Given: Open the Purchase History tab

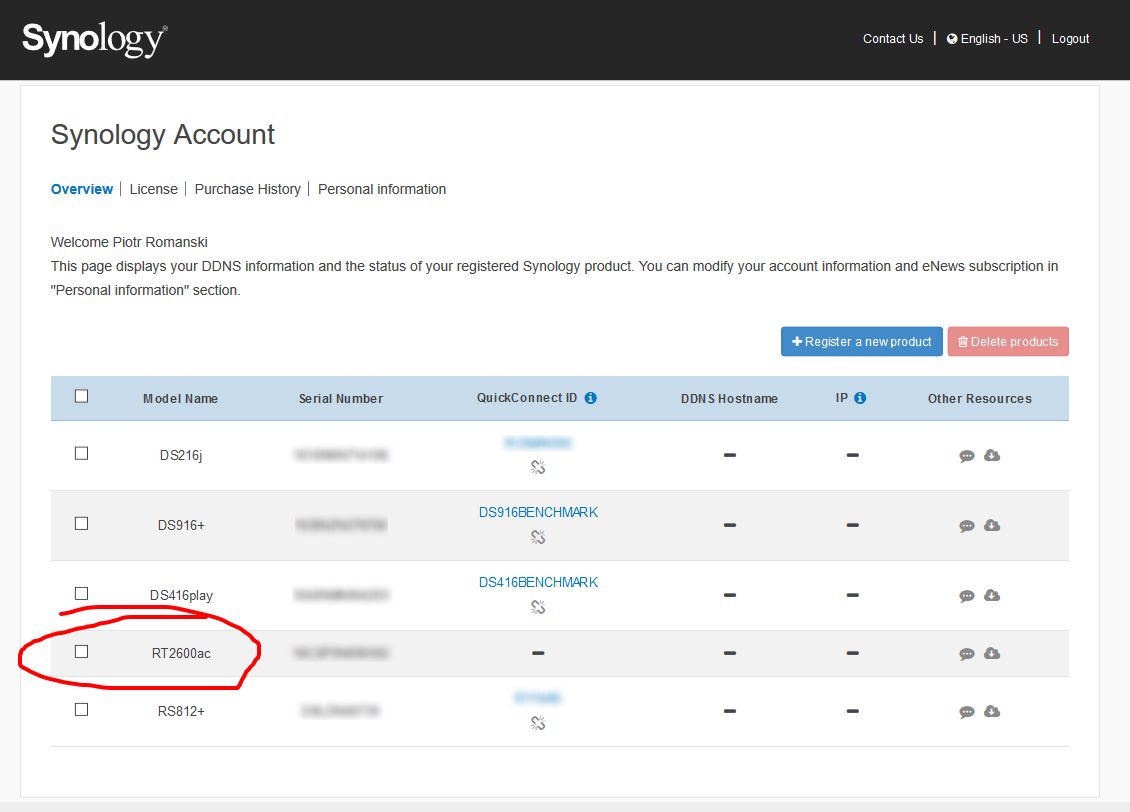Looking at the screenshot, I should (247, 189).
